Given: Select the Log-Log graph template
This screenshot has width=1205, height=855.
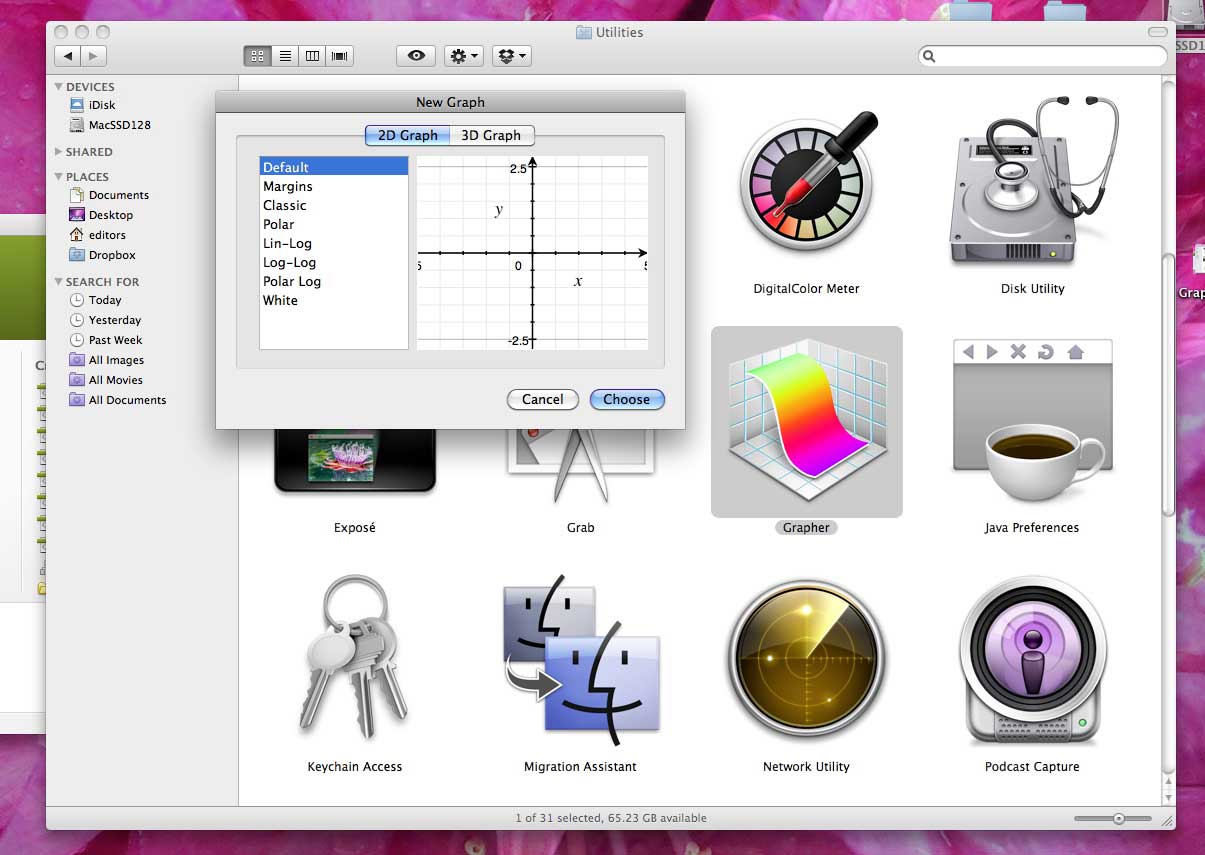Looking at the screenshot, I should coord(334,262).
